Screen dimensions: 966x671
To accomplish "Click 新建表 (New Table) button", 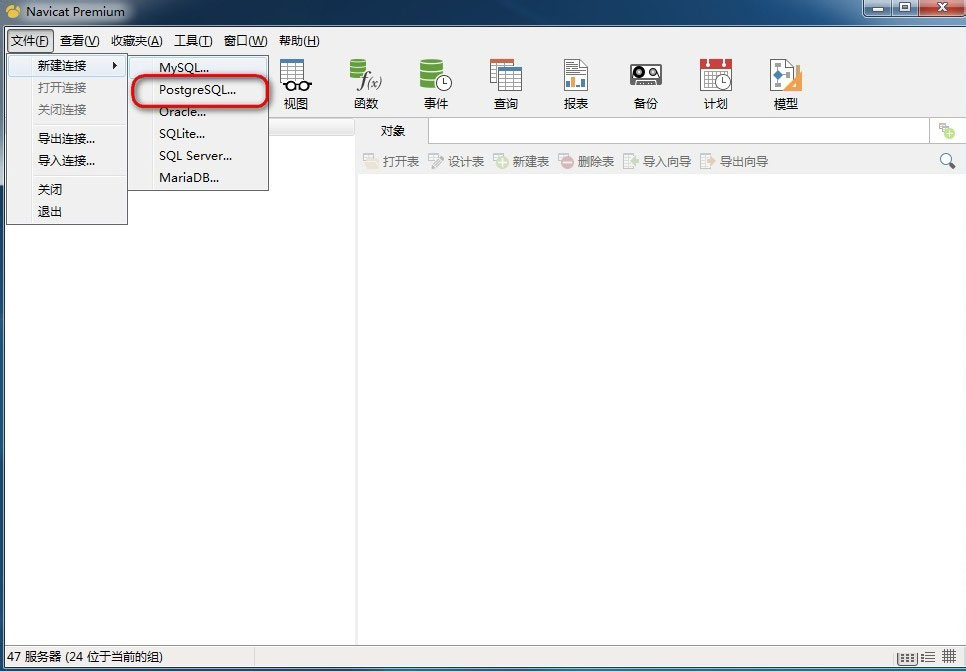I will [x=521, y=161].
